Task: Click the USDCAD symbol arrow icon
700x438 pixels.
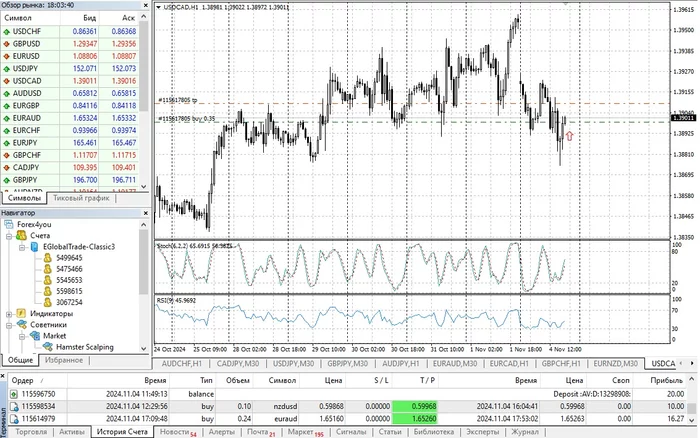Action: point(6,81)
